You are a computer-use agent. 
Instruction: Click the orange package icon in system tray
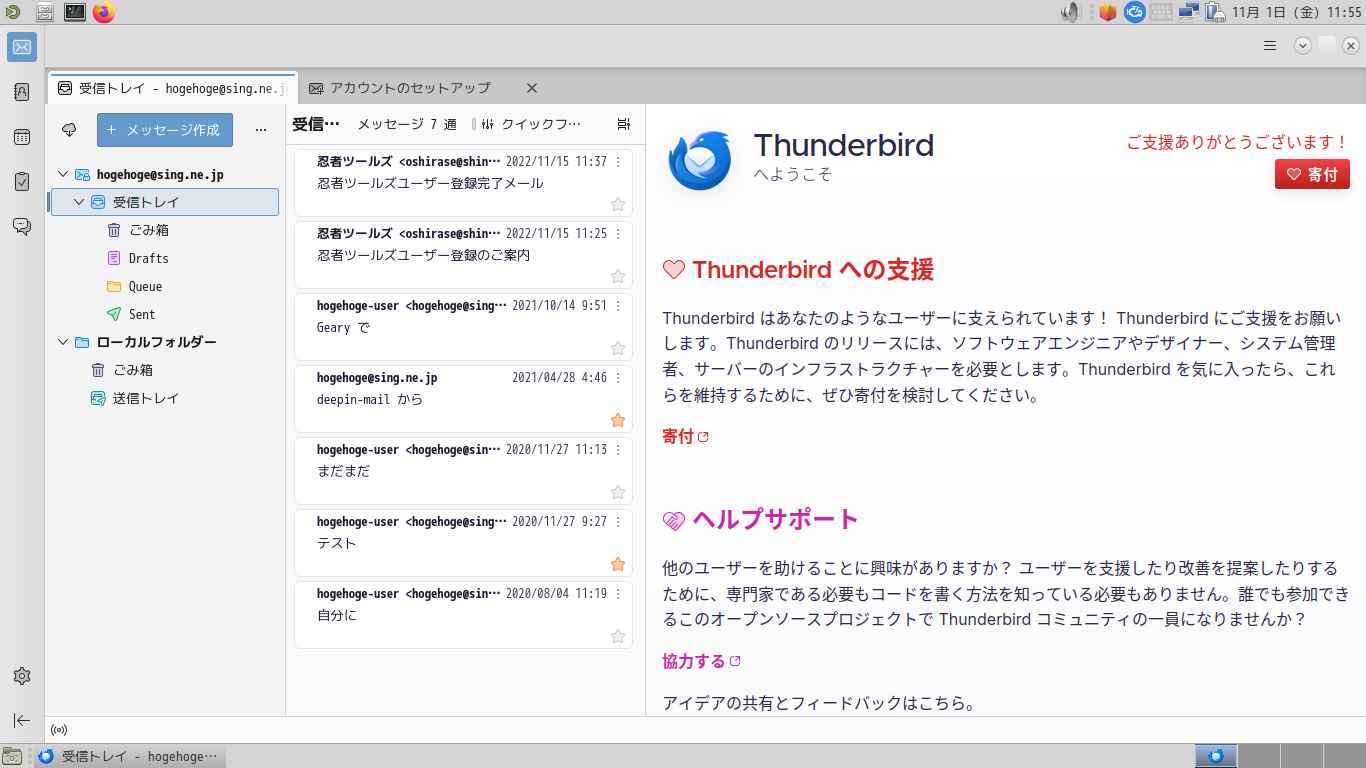click(1107, 12)
